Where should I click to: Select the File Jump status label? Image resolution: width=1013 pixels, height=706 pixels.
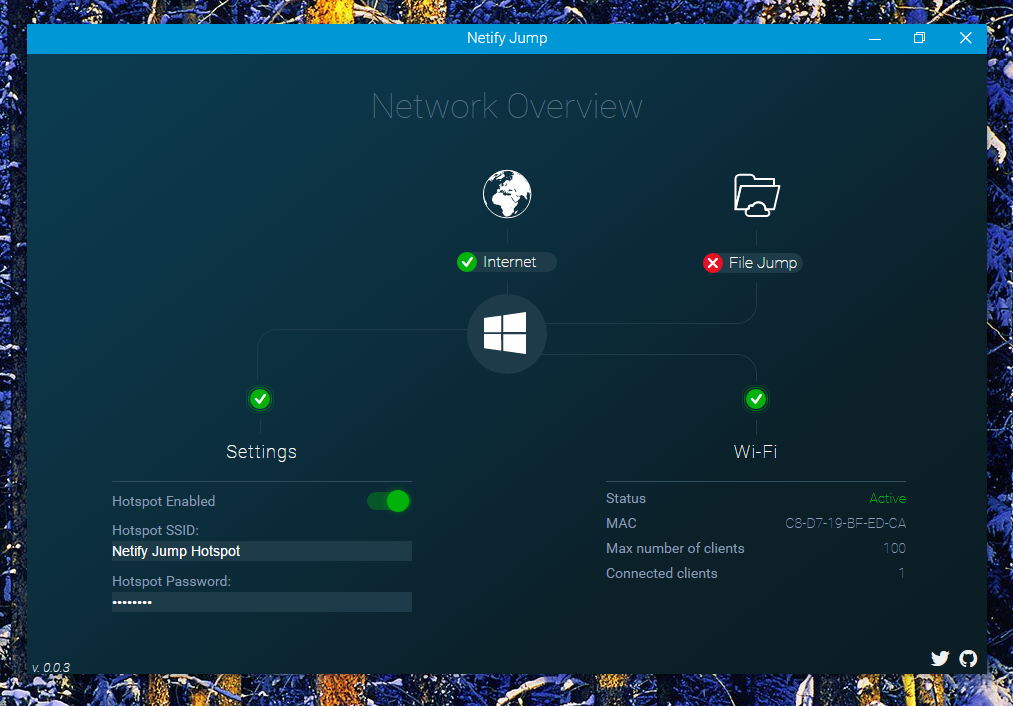click(x=763, y=263)
